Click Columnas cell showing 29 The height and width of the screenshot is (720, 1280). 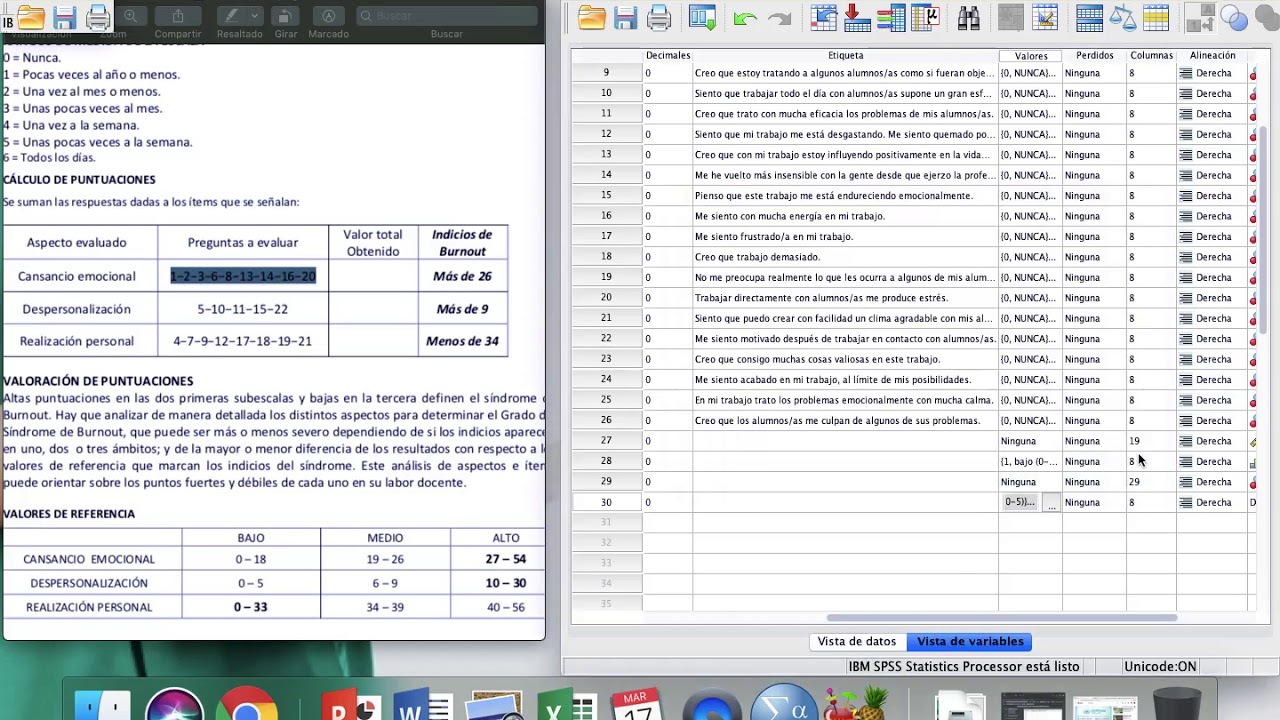click(1151, 482)
